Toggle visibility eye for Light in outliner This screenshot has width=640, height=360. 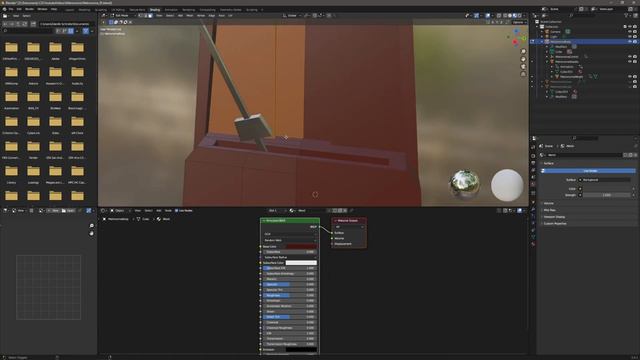click(x=630, y=36)
